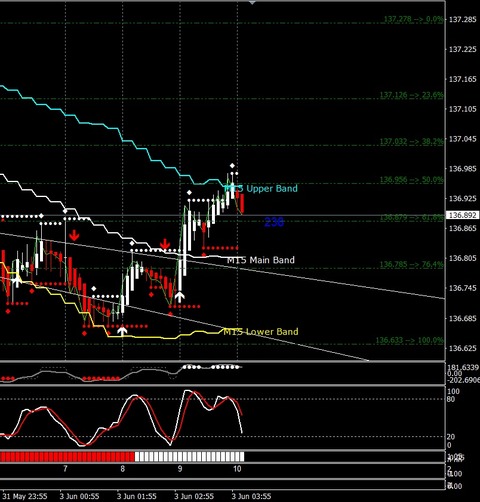Click the M15 Main Band label

tap(261, 260)
